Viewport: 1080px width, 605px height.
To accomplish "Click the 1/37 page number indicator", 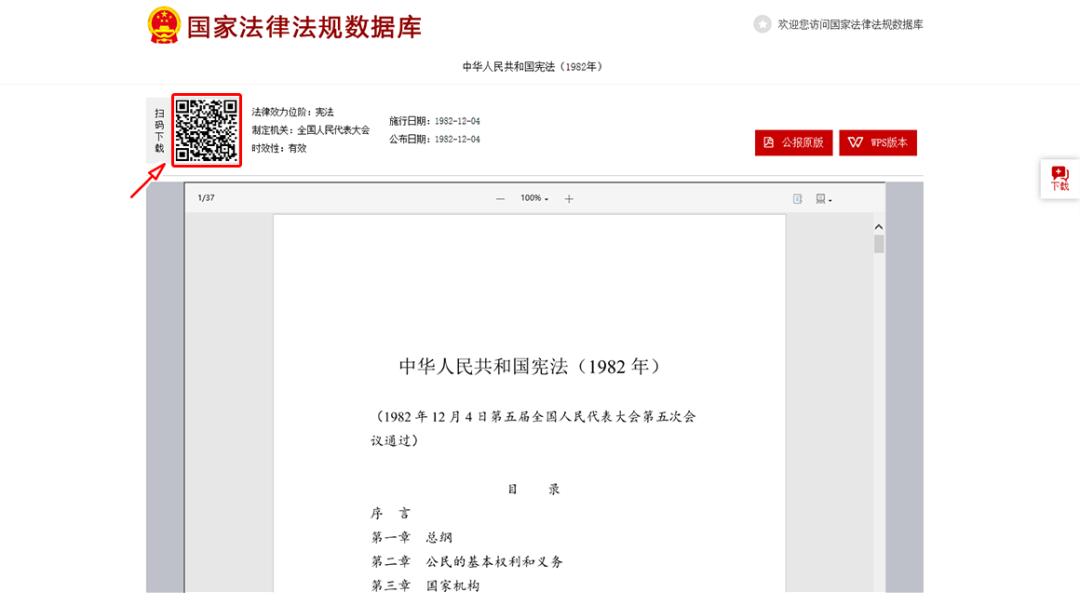I will point(206,198).
